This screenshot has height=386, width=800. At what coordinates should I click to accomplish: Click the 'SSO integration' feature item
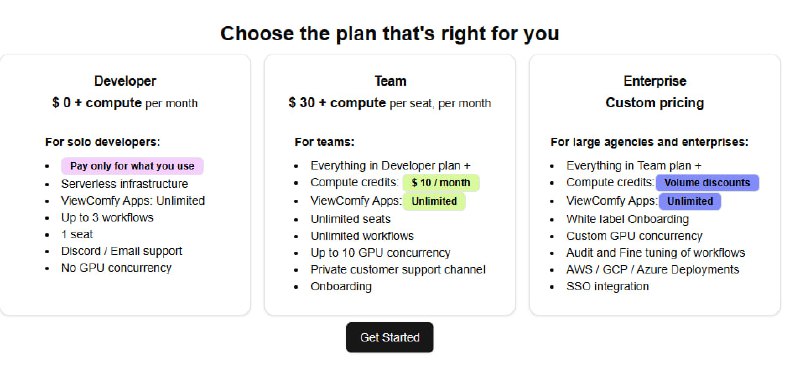point(607,286)
